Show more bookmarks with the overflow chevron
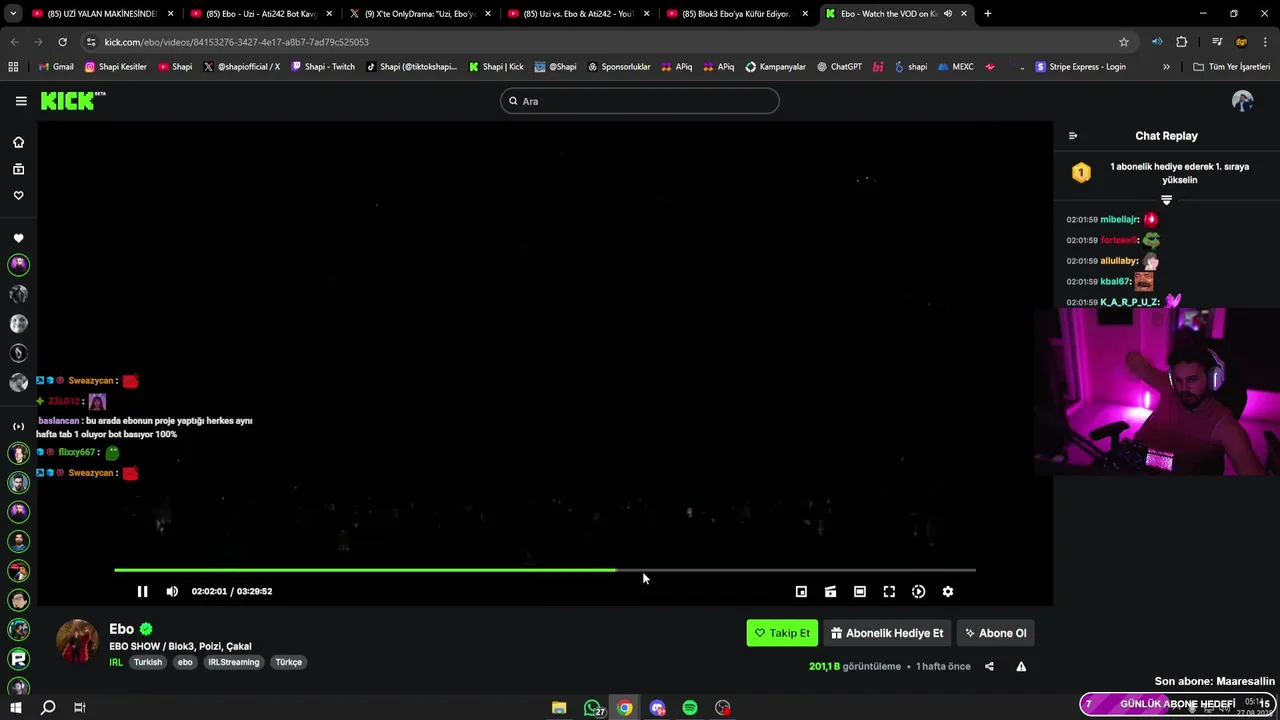1280x720 pixels. point(1166,67)
